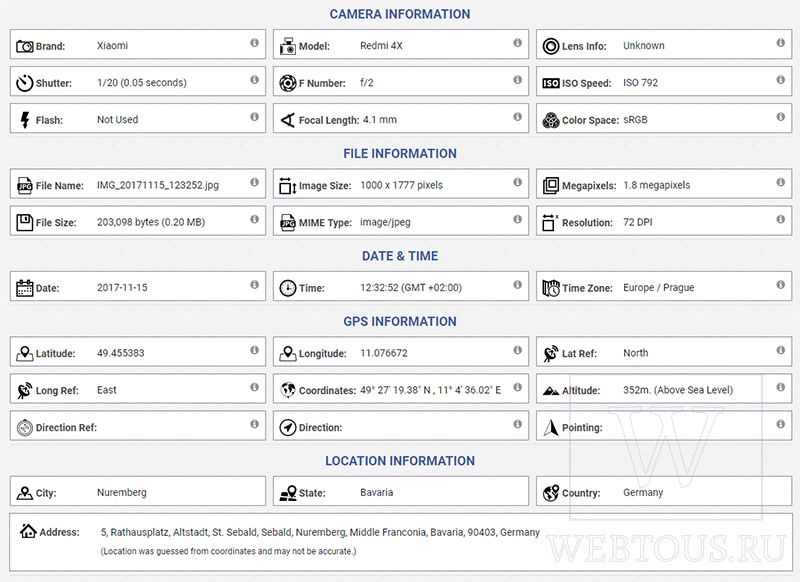Click the info icon in Time Zone field

point(781,285)
